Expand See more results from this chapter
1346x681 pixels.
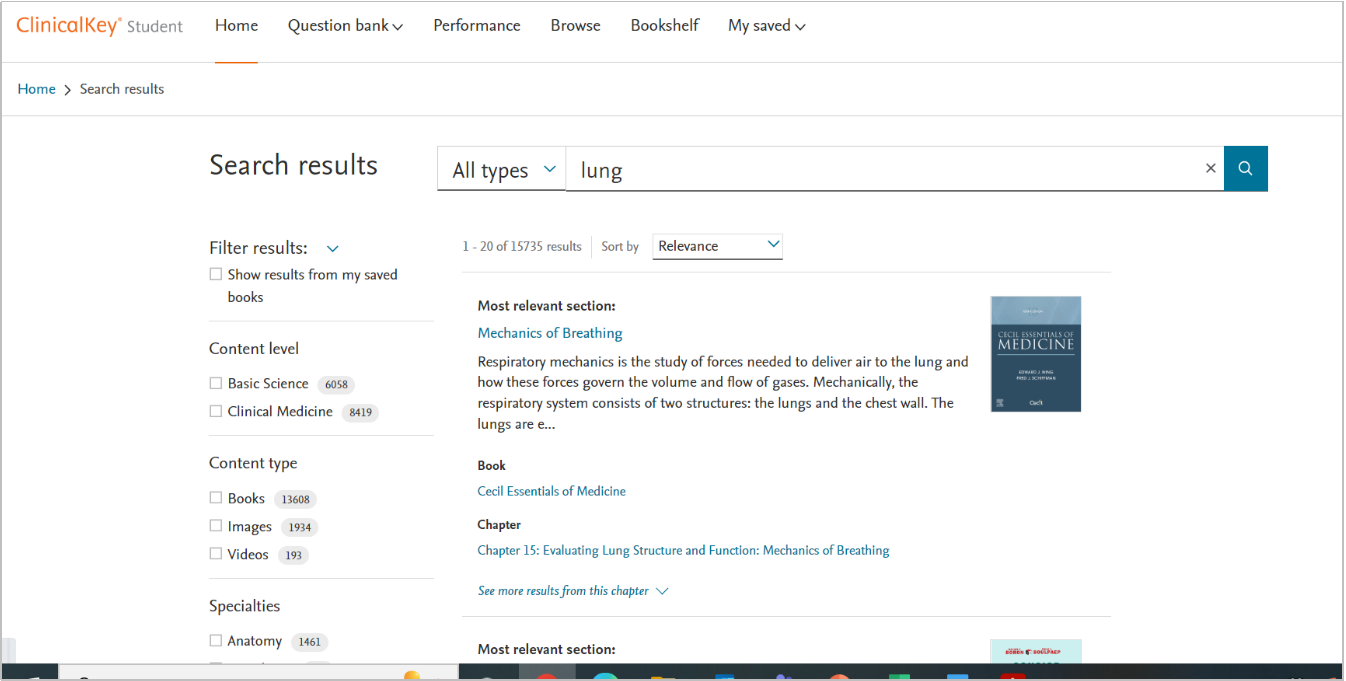coord(572,591)
